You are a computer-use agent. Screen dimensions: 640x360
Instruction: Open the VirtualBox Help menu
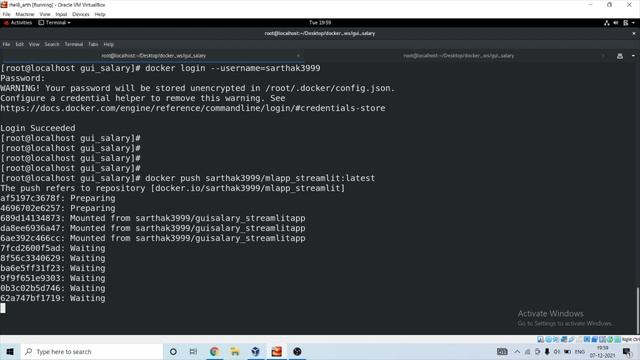[100, 14]
